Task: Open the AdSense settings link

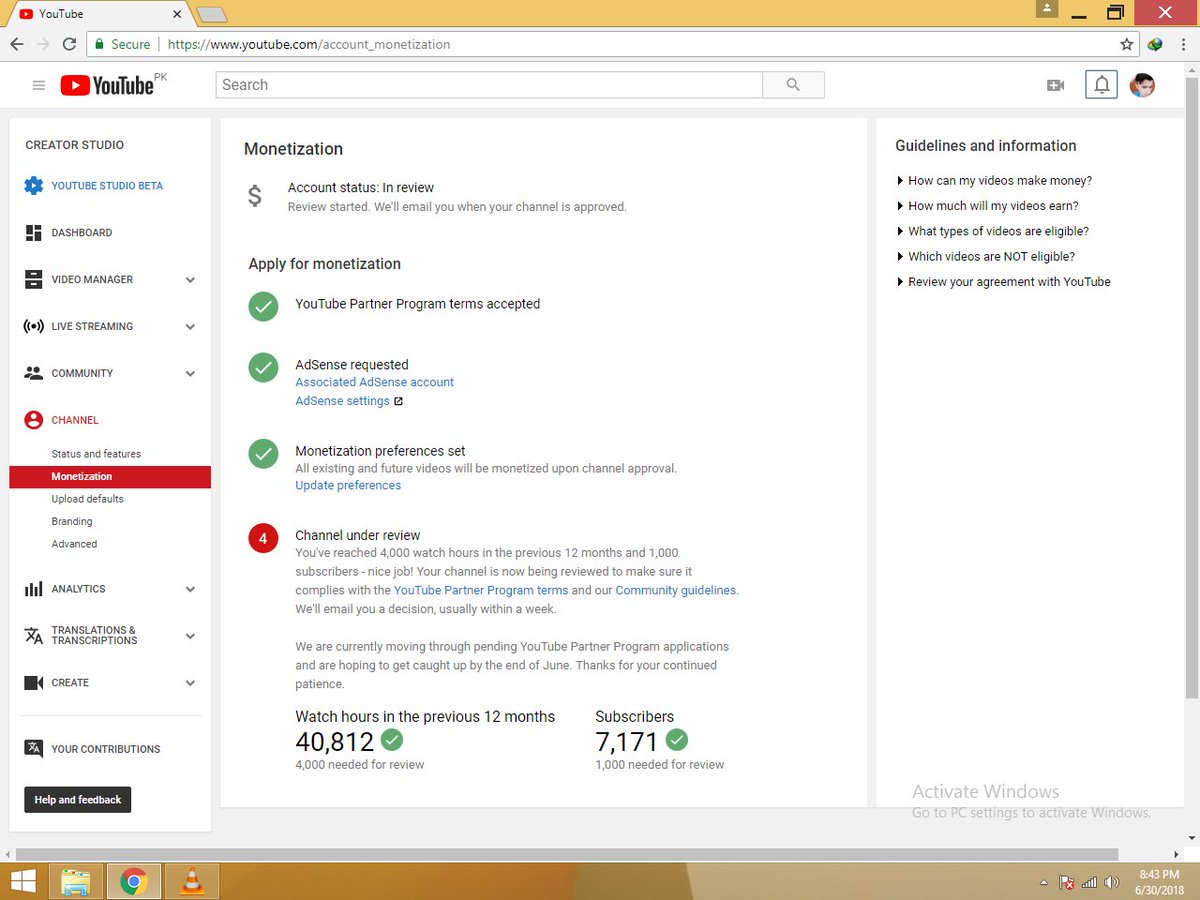Action: (342, 401)
